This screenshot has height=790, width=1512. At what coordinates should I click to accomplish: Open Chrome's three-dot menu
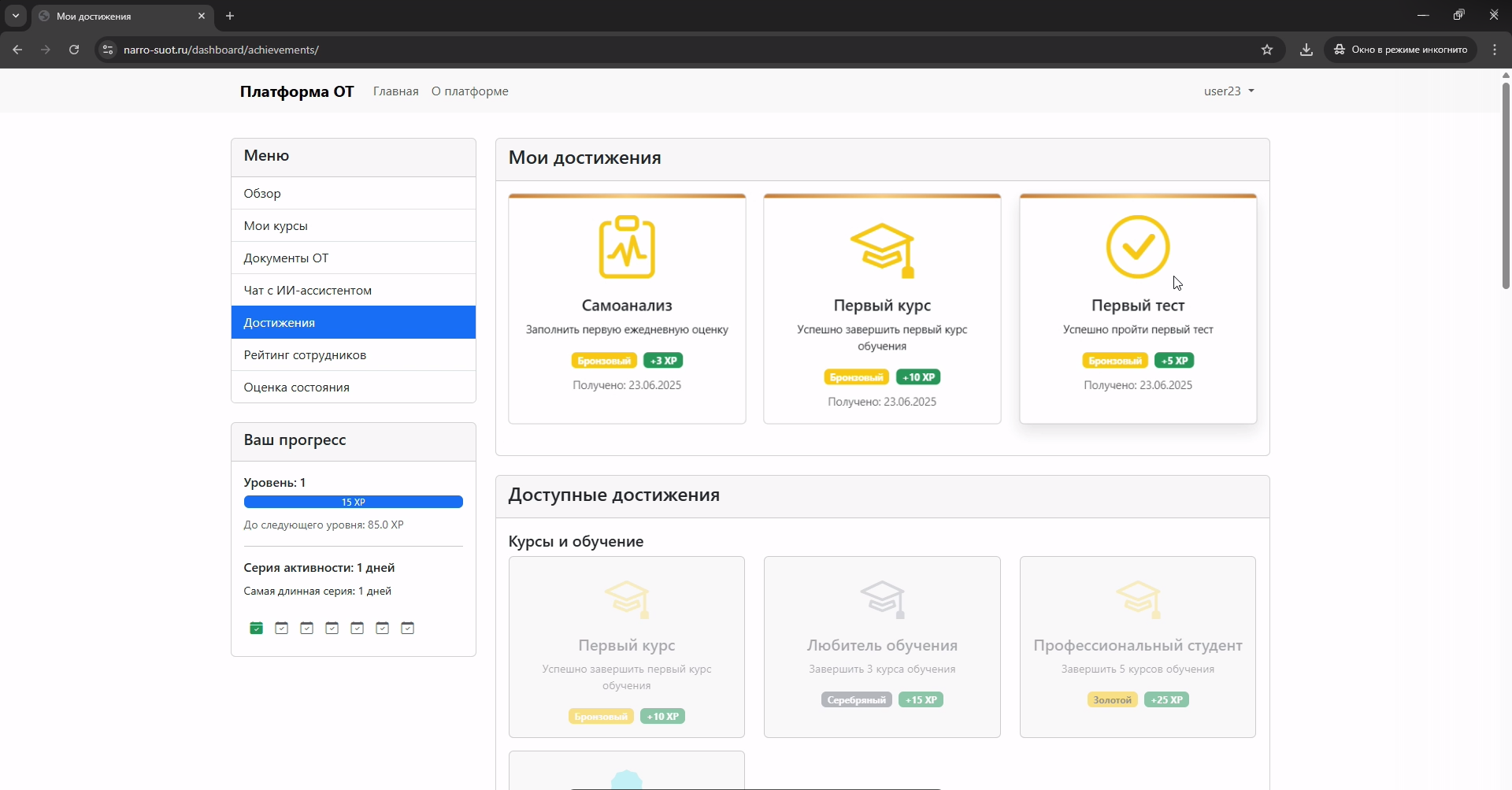pyautogui.click(x=1495, y=49)
